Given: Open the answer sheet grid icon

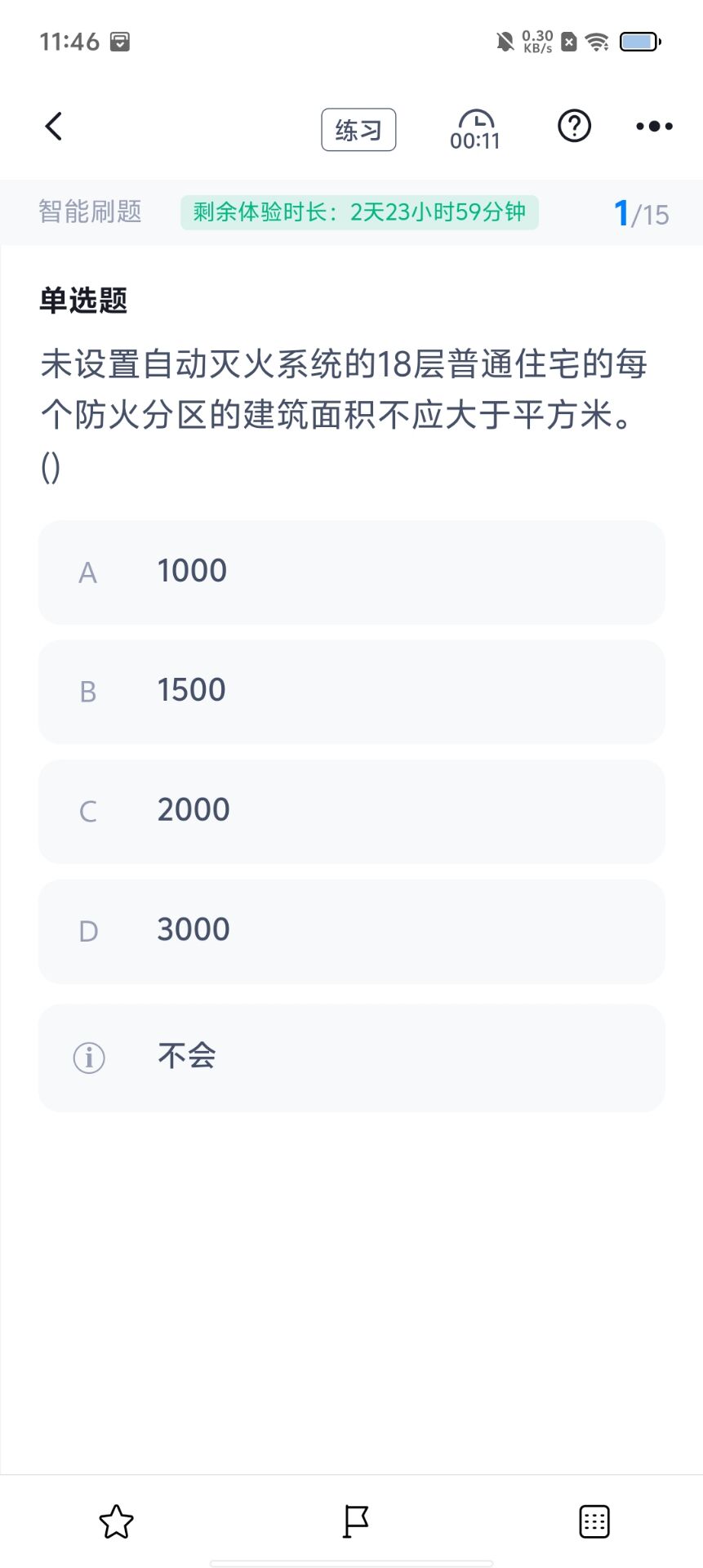Looking at the screenshot, I should point(594,1521).
